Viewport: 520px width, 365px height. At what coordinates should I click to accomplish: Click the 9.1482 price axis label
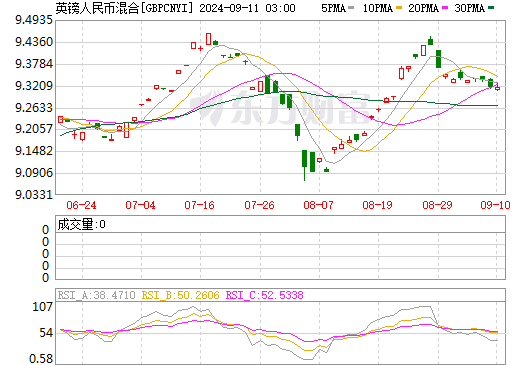coord(34,151)
